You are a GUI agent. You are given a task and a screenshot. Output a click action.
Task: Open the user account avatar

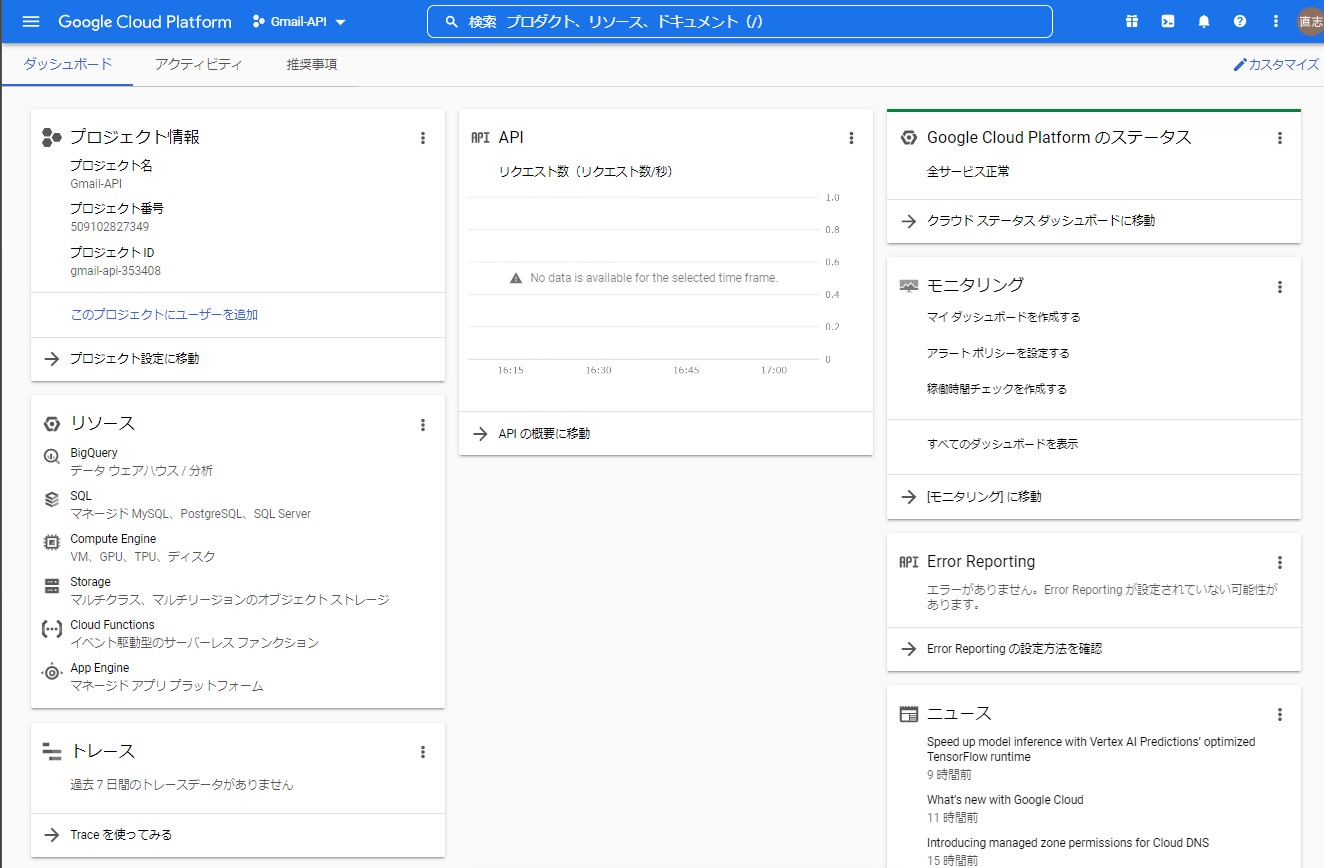(1310, 21)
